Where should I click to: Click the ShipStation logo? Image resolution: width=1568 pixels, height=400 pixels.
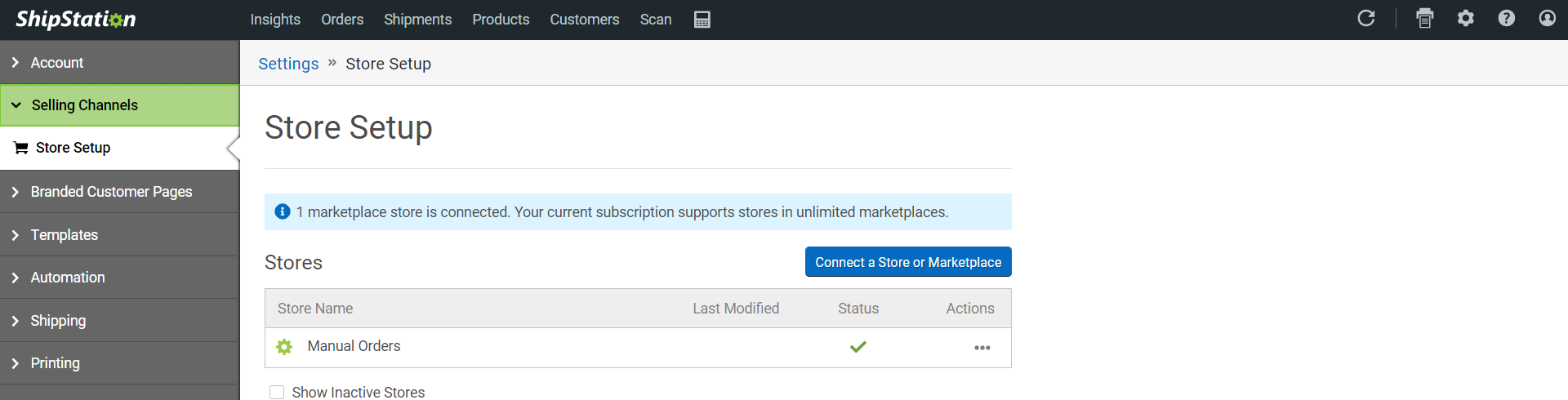coord(76,20)
